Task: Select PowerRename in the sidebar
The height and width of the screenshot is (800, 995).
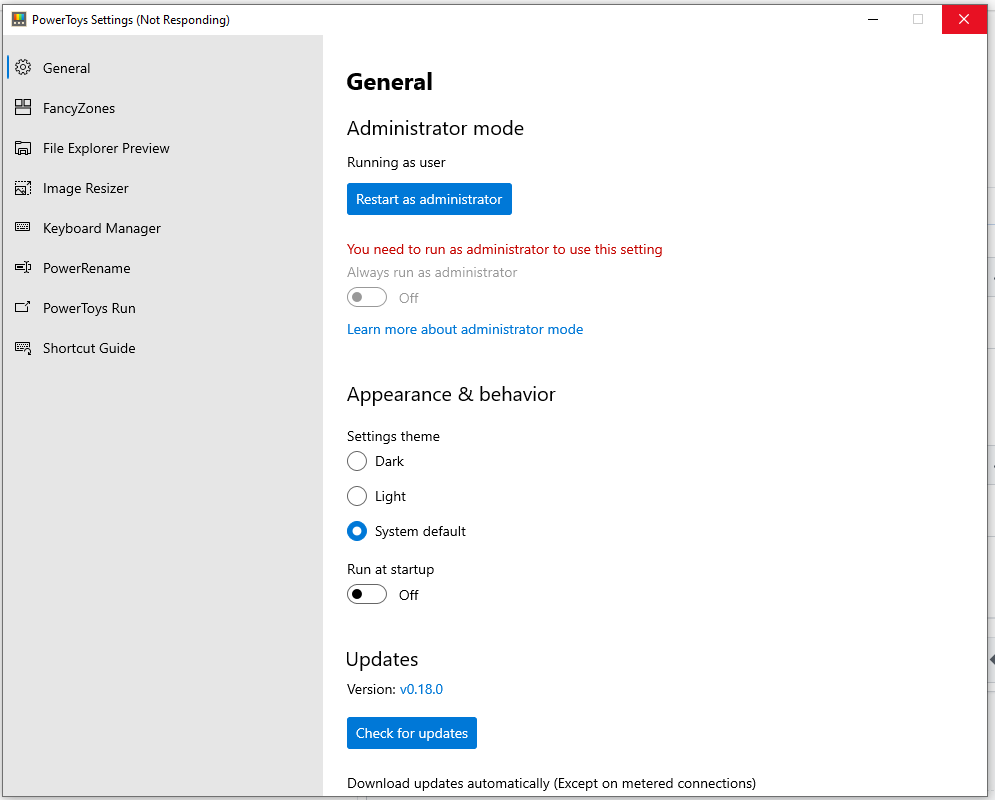Action: click(x=162, y=268)
